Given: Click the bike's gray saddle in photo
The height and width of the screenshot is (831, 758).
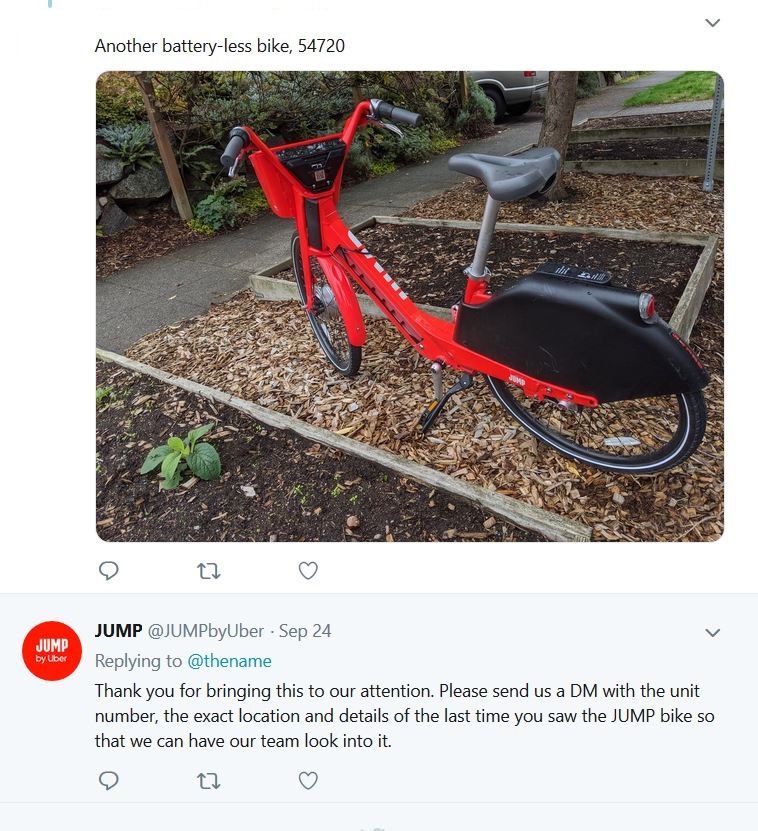Looking at the screenshot, I should [505, 171].
